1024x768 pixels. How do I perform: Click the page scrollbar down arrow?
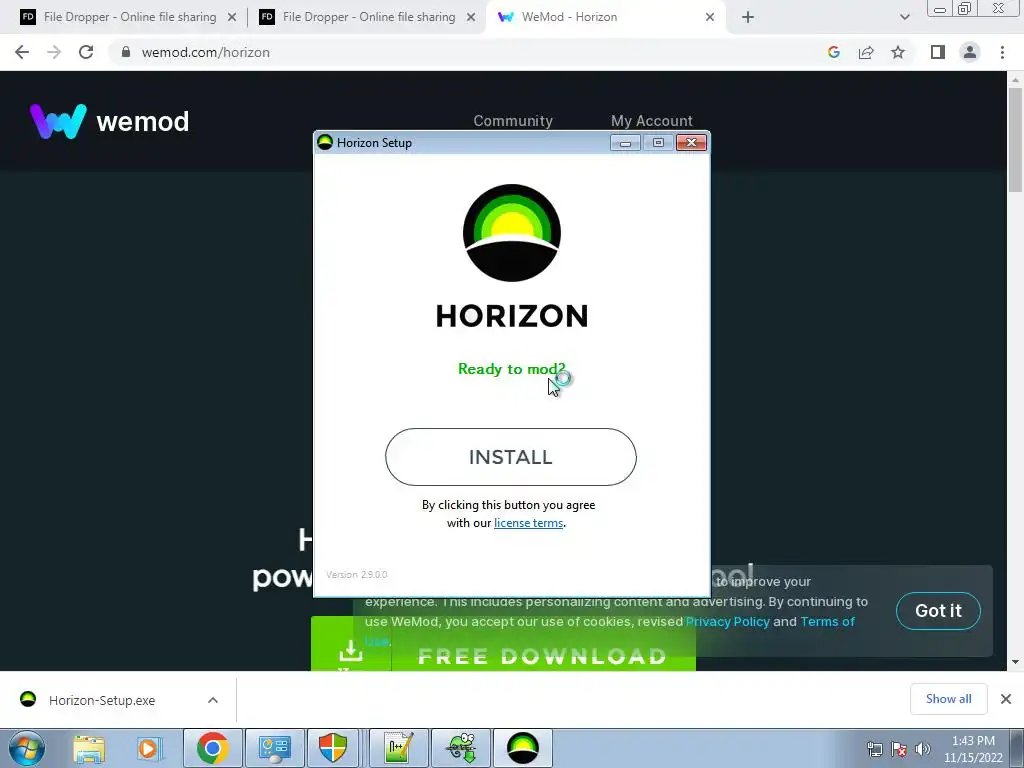click(1015, 662)
